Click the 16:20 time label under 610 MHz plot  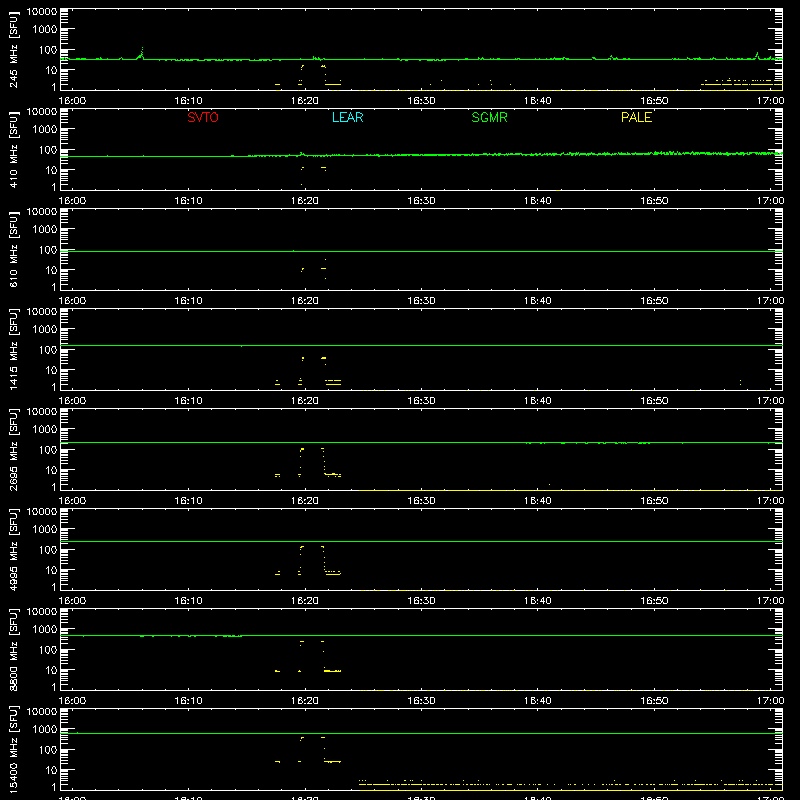305,301
